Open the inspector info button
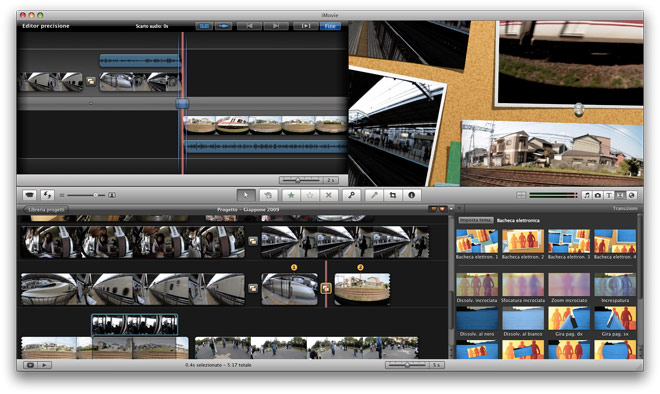This screenshot has height=394, width=660. pos(412,195)
